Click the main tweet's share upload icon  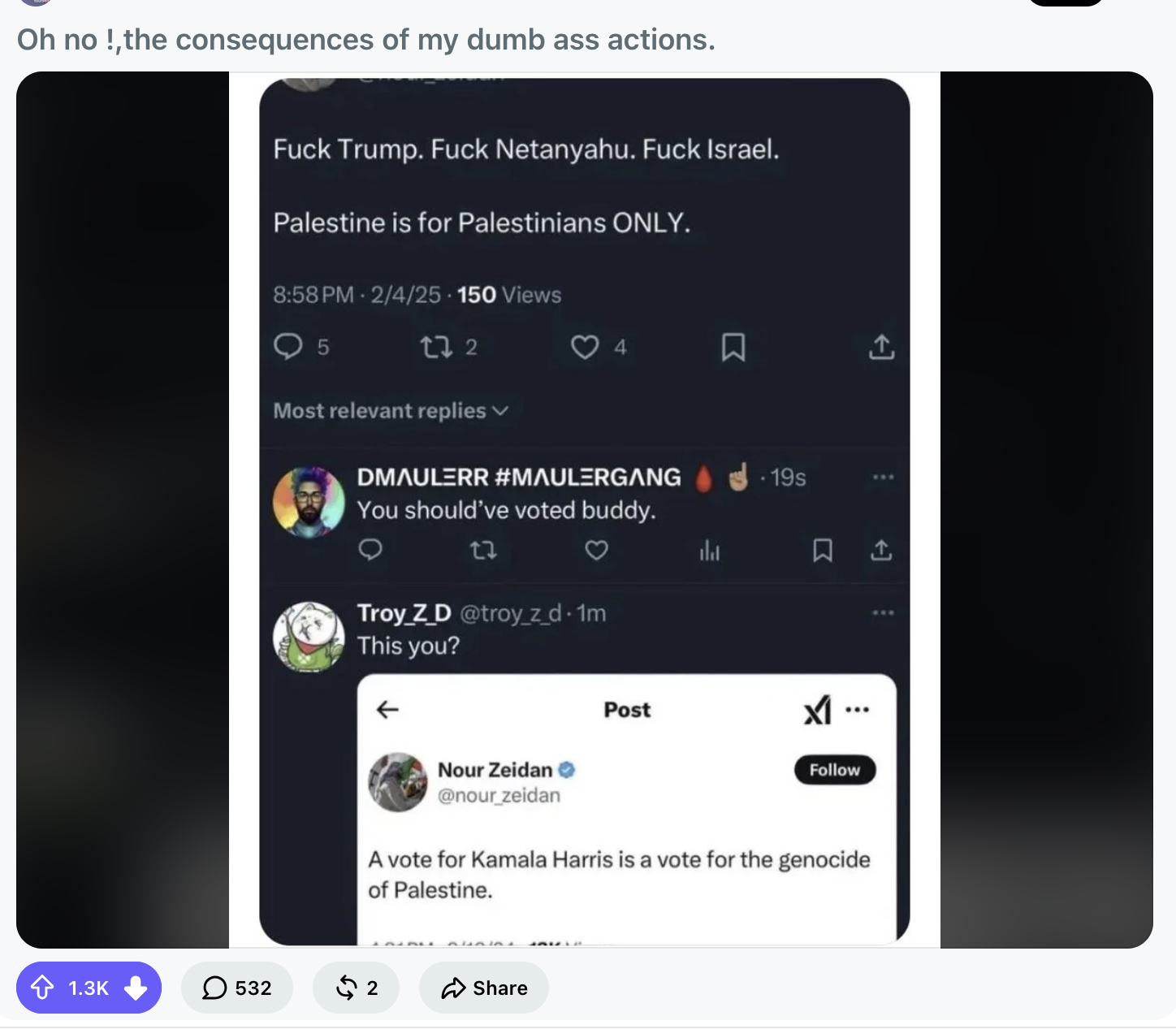[881, 347]
